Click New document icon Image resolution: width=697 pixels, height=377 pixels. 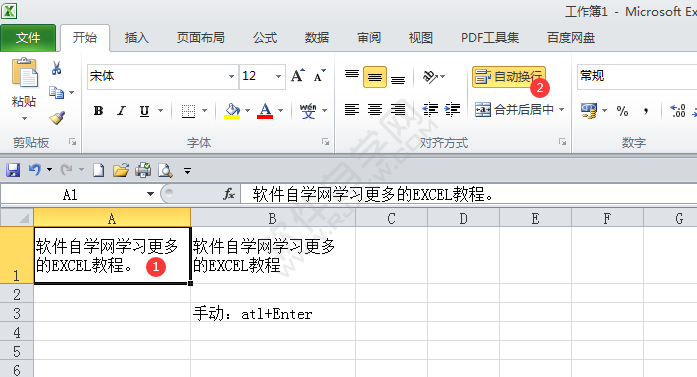coord(98,170)
